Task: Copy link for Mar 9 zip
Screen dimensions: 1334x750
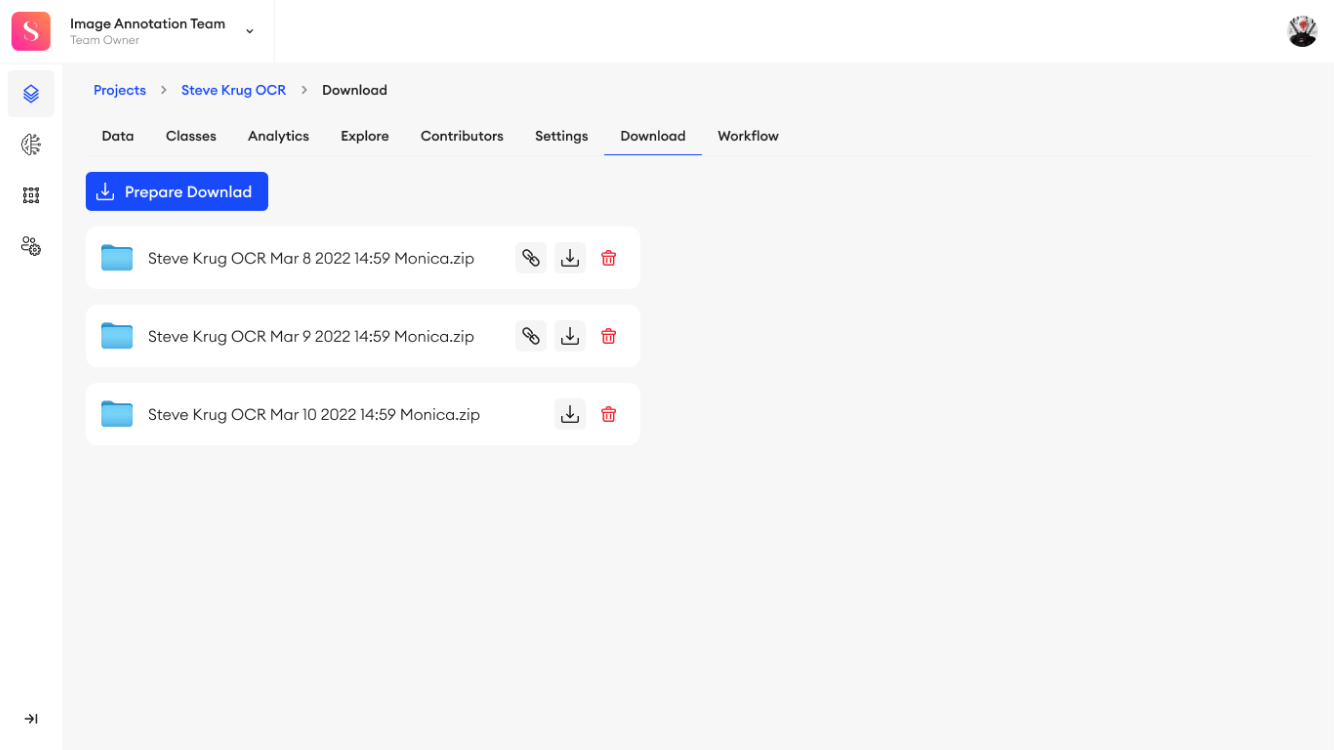Action: click(531, 336)
